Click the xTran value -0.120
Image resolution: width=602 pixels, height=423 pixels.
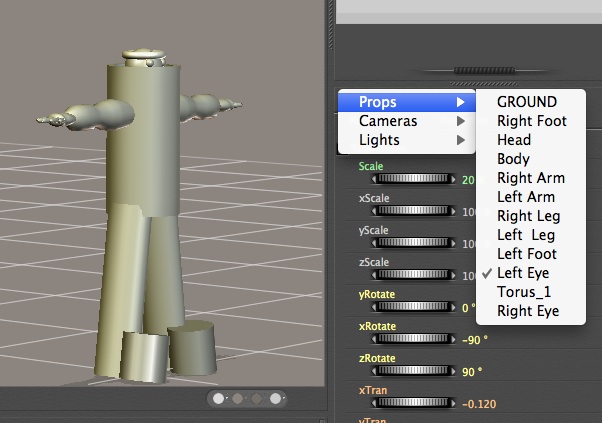[480, 404]
